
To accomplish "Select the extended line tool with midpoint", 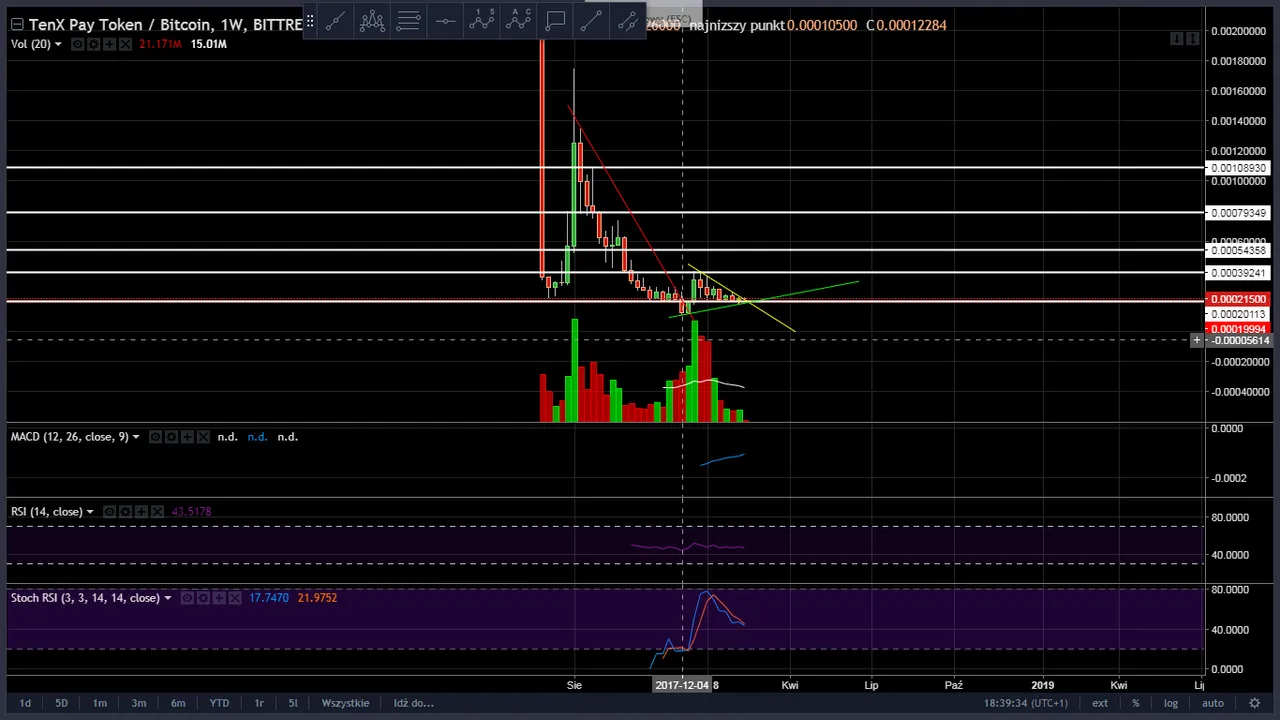I will (x=628, y=20).
